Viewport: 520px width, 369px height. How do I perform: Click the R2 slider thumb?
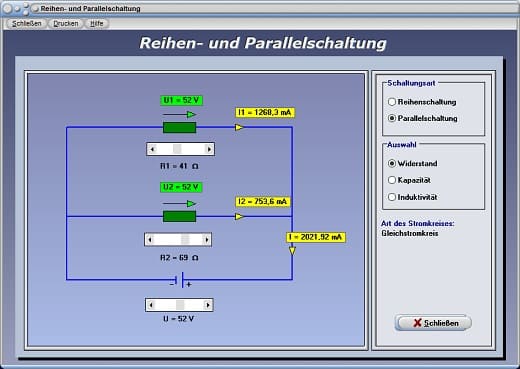click(x=185, y=240)
